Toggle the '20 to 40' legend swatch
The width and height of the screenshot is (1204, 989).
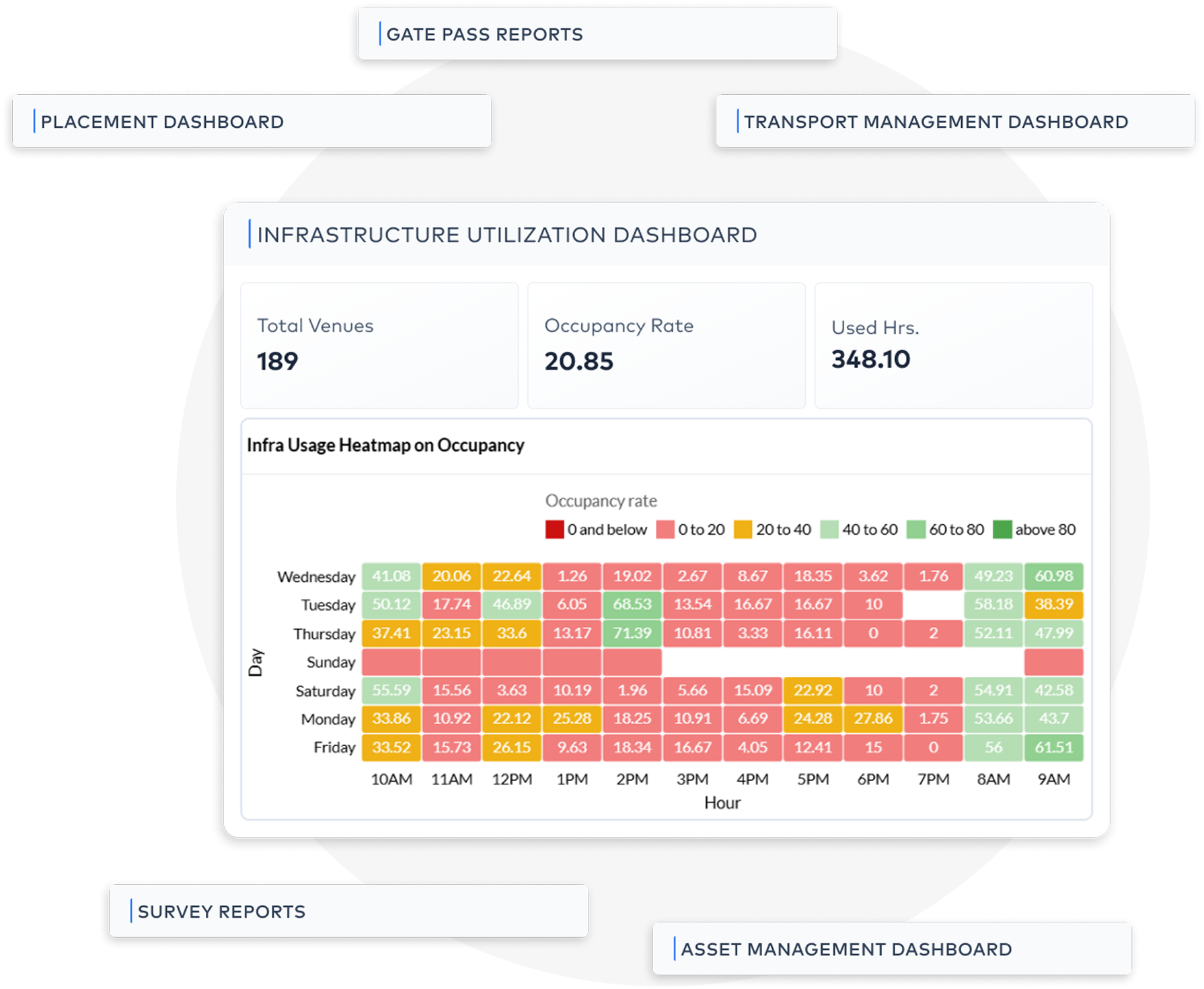(743, 529)
